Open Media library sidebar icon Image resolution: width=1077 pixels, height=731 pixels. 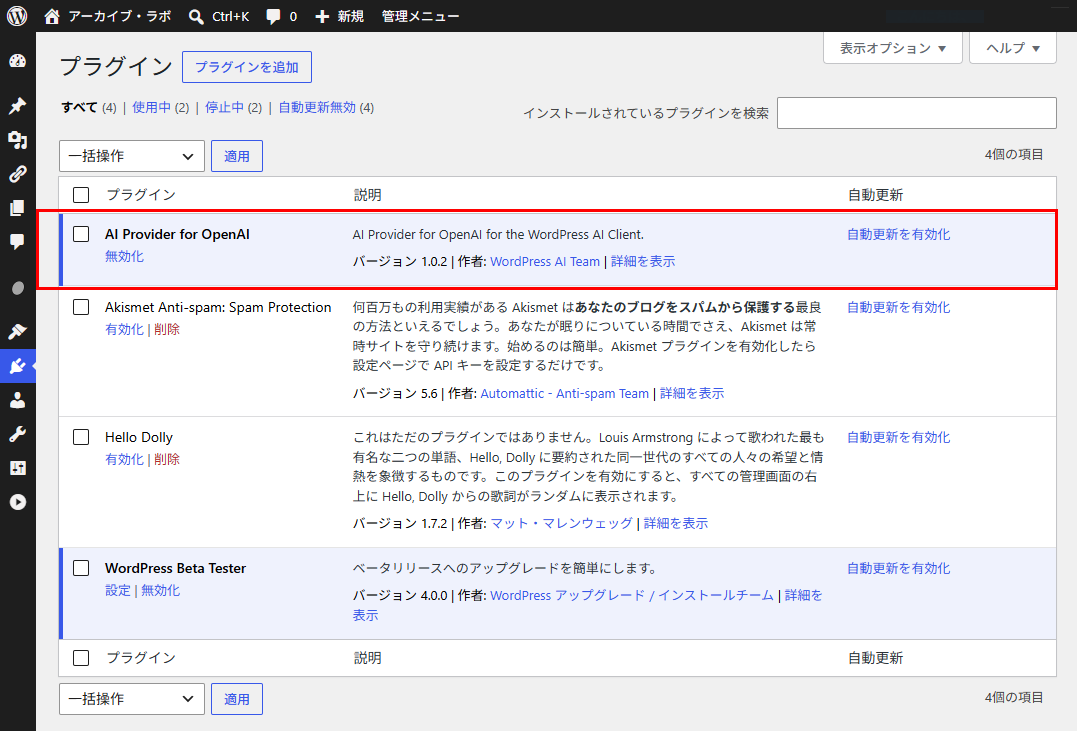(x=17, y=140)
